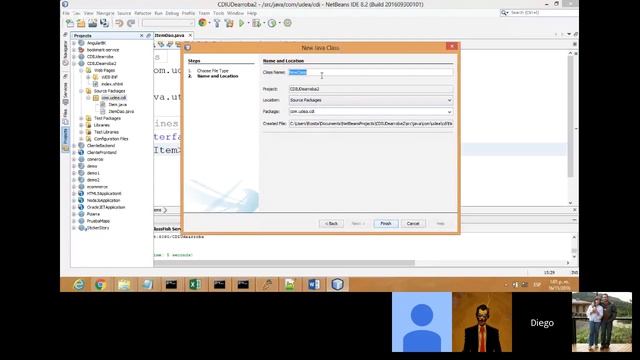Click the Save All toolbar icon
The image size is (640, 360).
[x=104, y=23]
